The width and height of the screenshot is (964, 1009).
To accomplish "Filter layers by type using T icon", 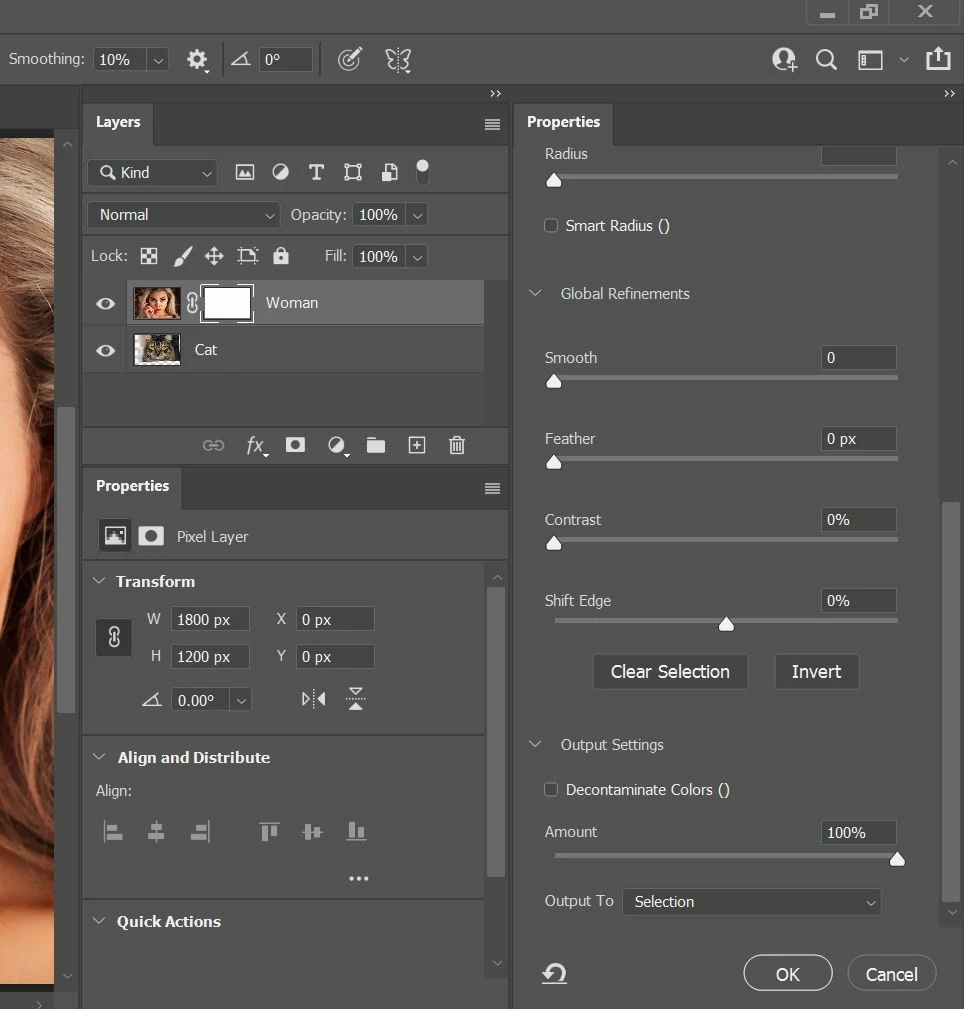I will coord(316,172).
